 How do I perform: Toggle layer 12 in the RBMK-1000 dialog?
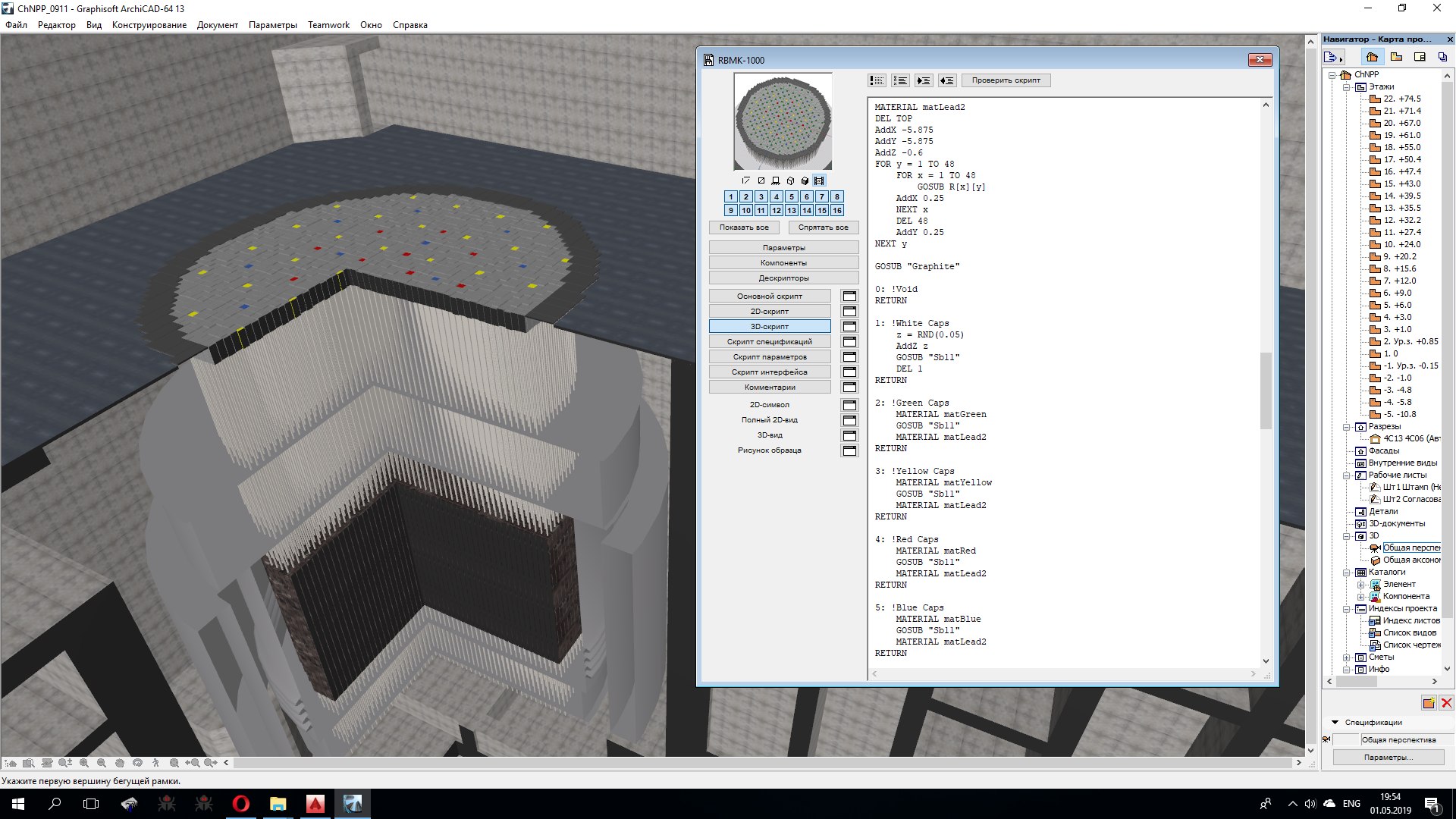(776, 211)
